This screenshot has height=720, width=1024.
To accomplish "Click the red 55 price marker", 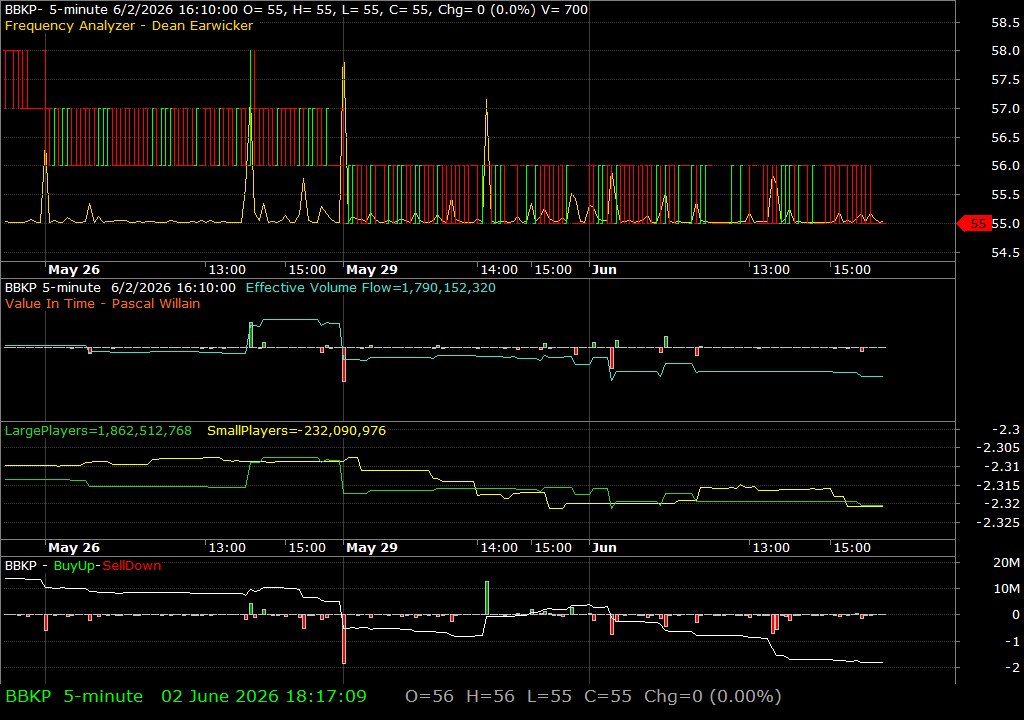I will (974, 223).
